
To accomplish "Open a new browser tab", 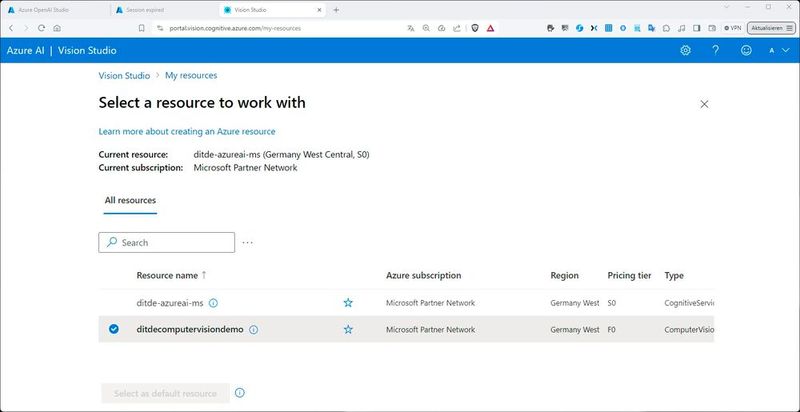I will 336,10.
